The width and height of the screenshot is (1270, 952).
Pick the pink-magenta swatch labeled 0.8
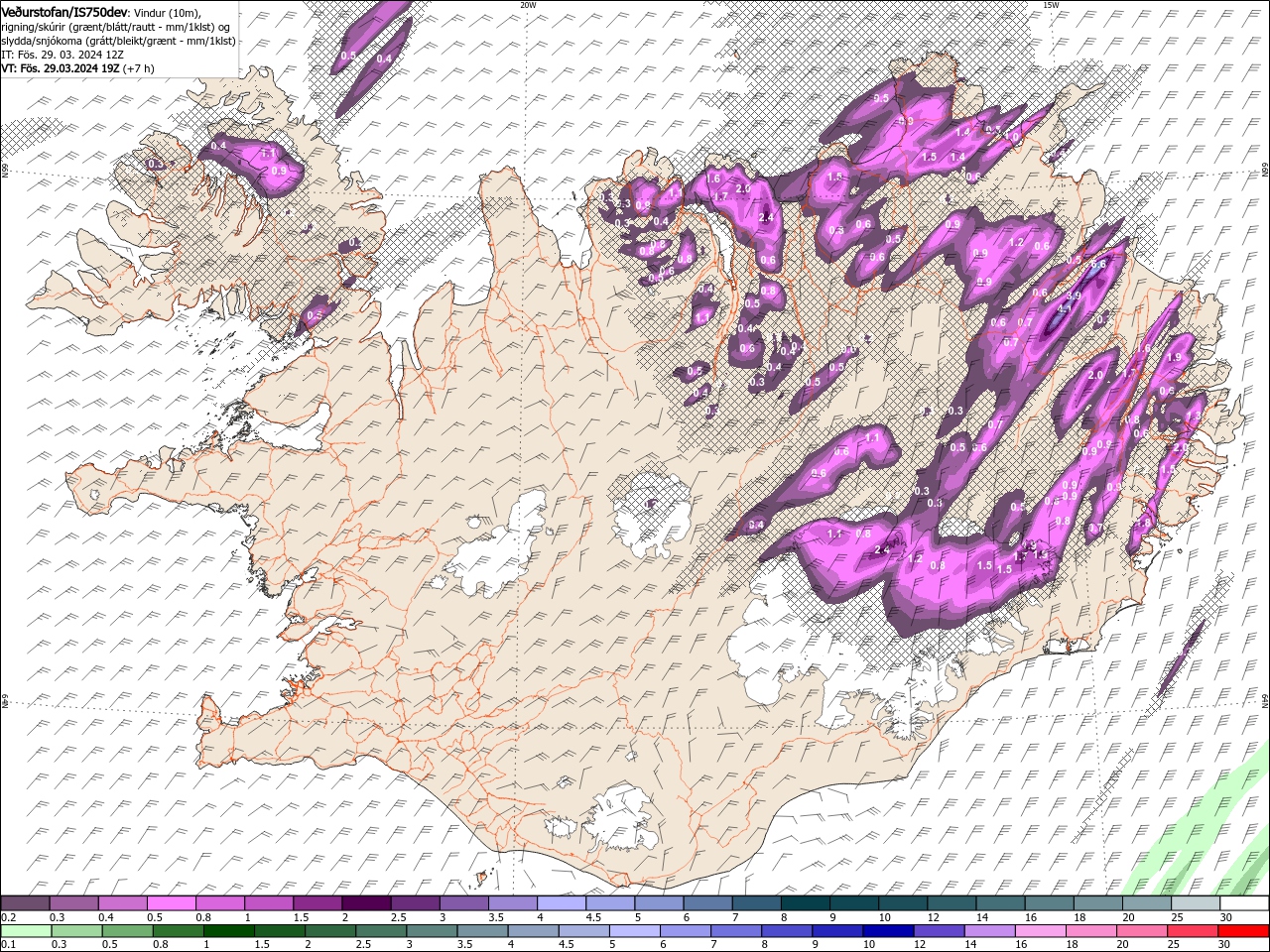[x=220, y=903]
